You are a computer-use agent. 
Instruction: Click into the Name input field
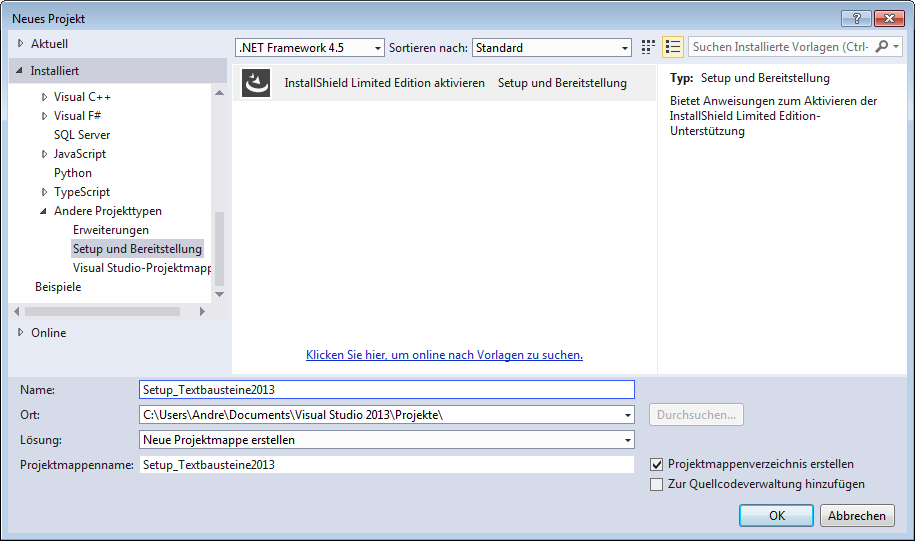point(387,390)
